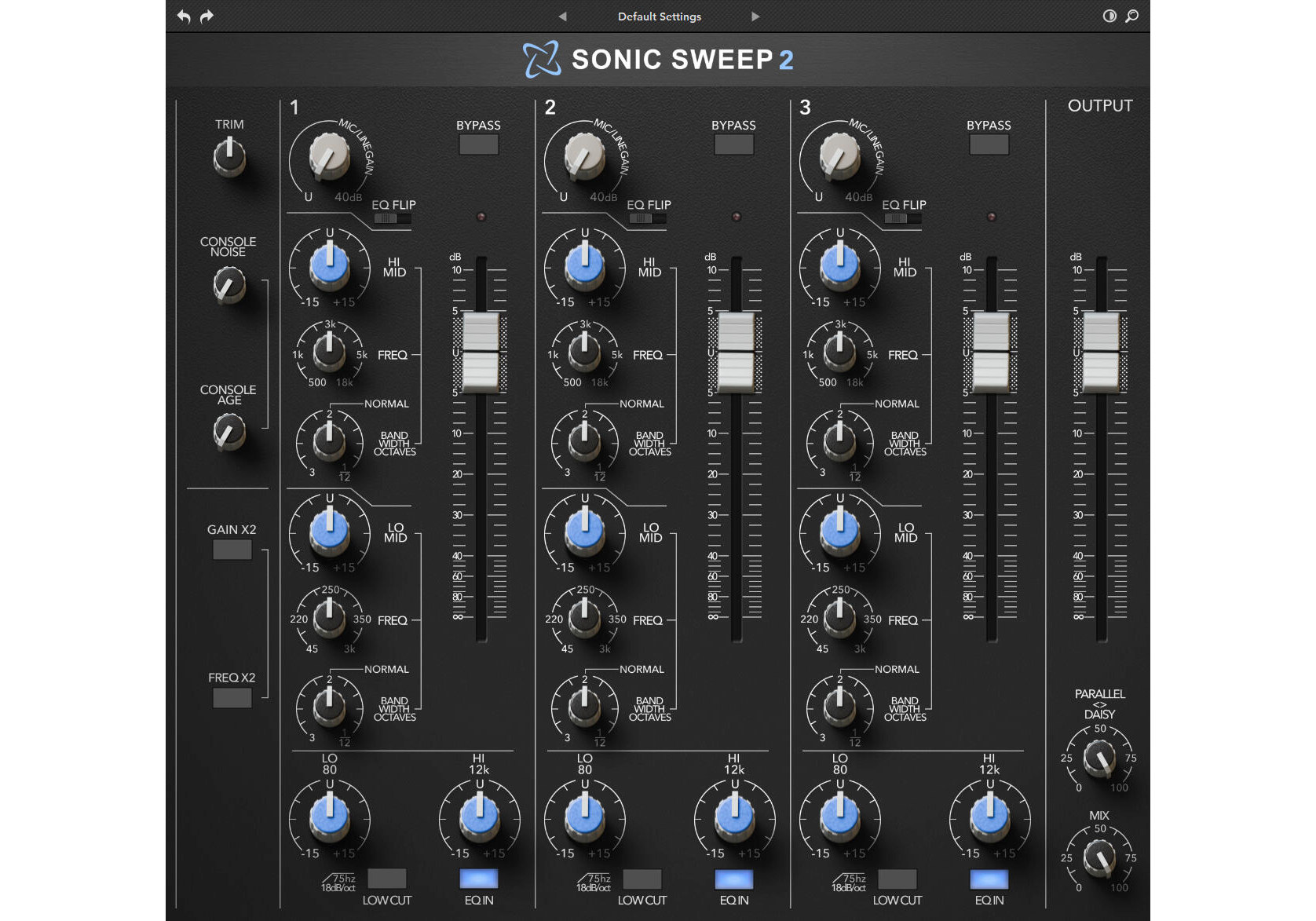Click the channel 3 fader handle
This screenshot has height=921, width=1316.
coord(991,352)
